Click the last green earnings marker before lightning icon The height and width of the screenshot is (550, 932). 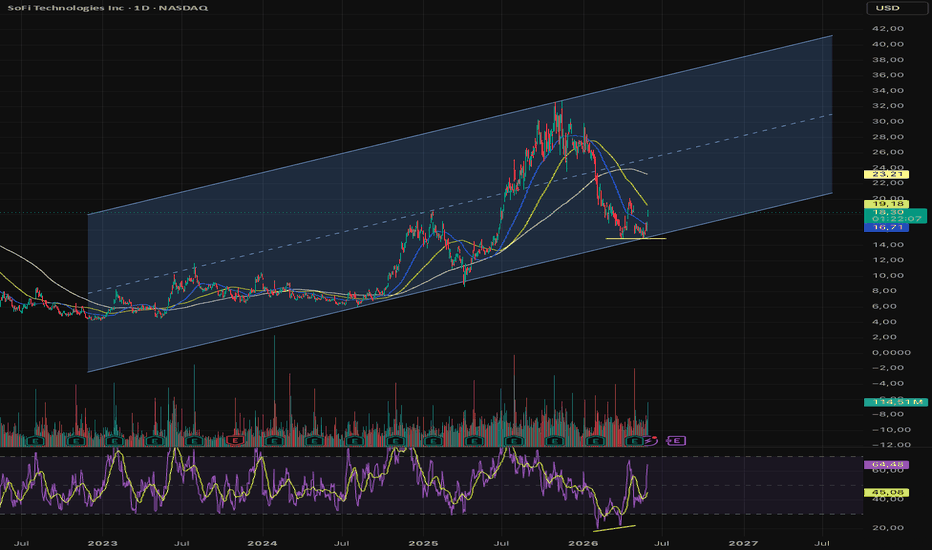(x=633, y=441)
